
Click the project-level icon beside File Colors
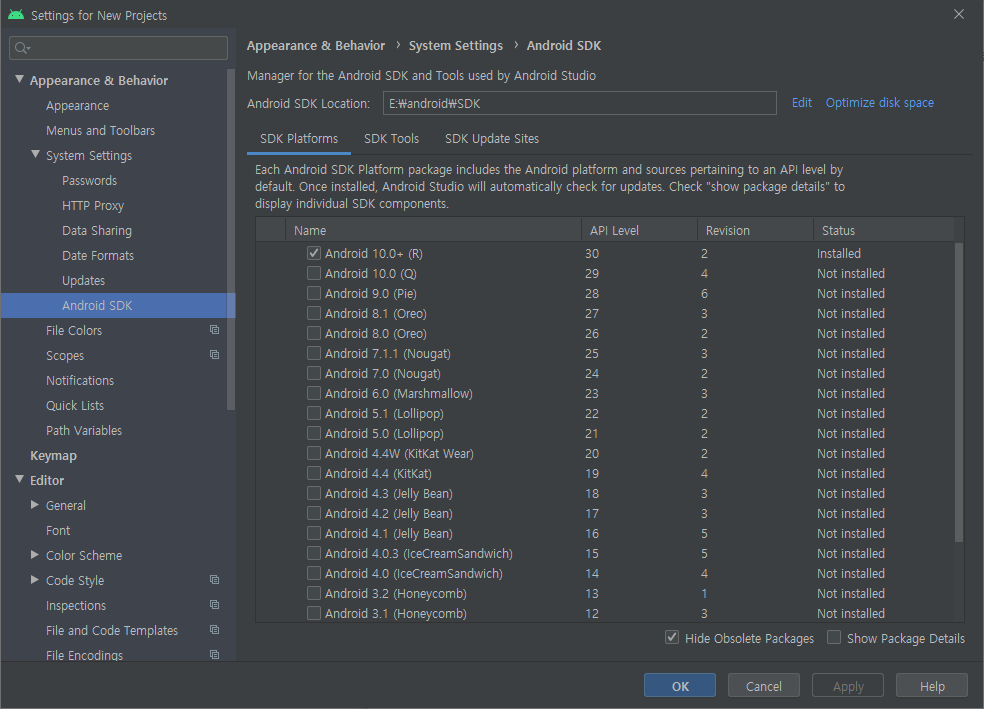point(215,330)
